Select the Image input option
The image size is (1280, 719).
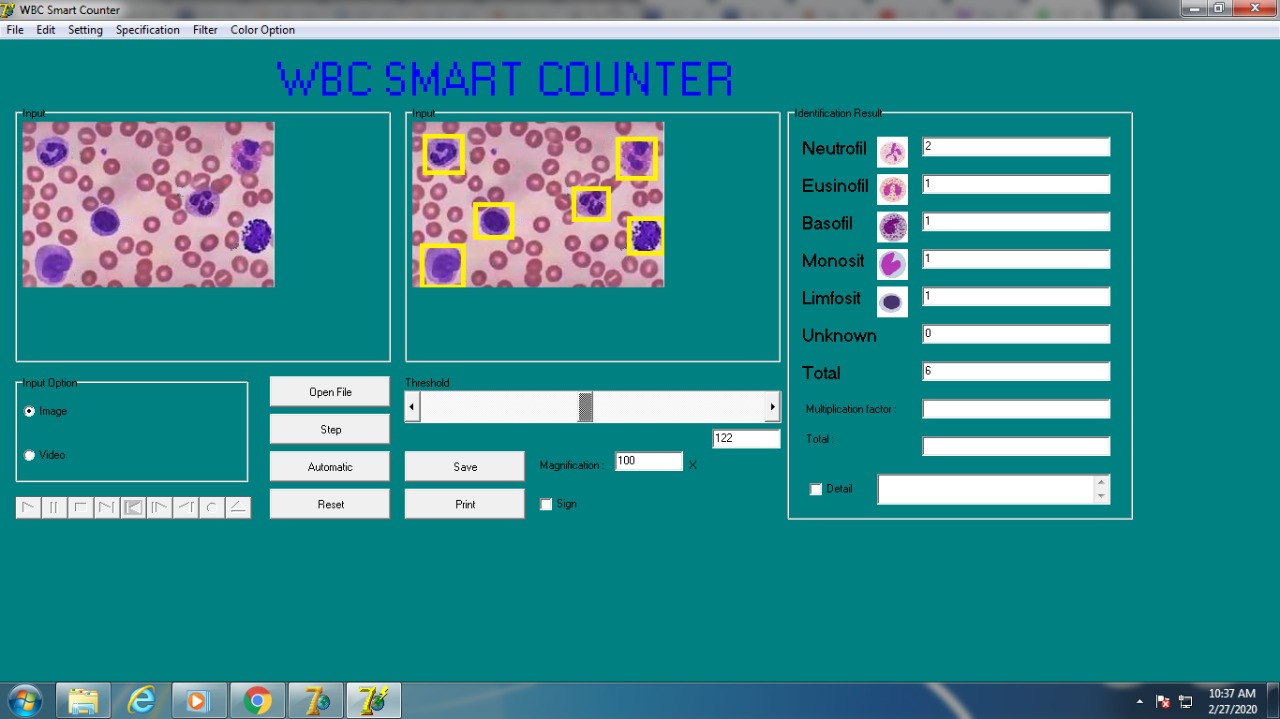pyautogui.click(x=30, y=411)
